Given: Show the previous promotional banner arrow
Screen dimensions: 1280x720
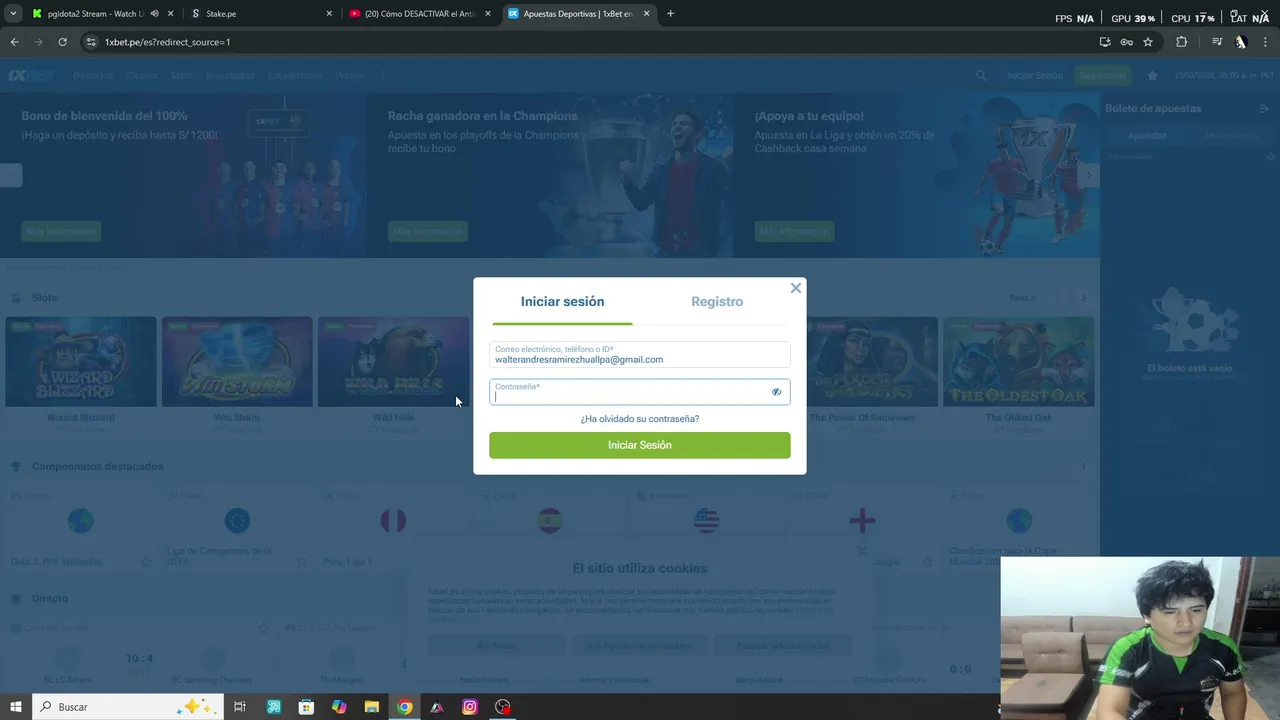Looking at the screenshot, I should 10,175.
